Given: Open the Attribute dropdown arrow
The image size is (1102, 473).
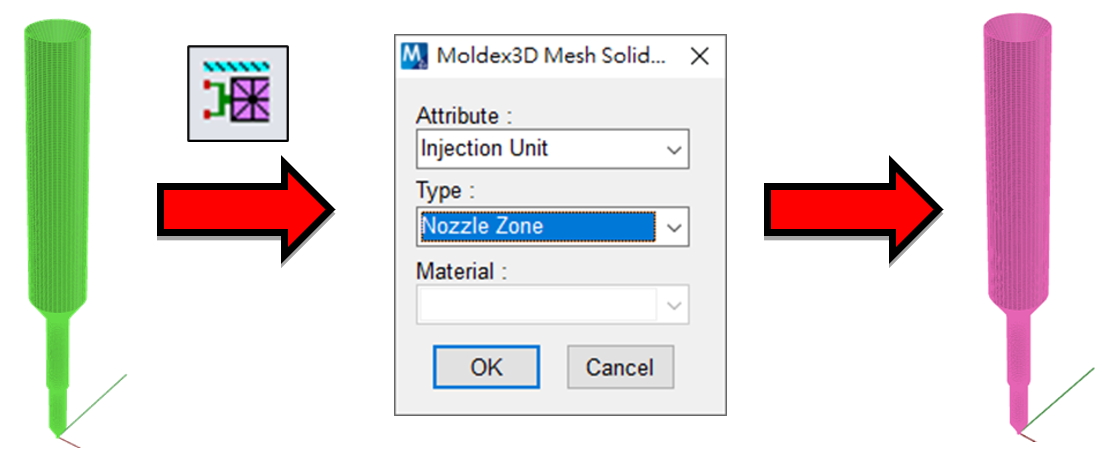Looking at the screenshot, I should (673, 149).
